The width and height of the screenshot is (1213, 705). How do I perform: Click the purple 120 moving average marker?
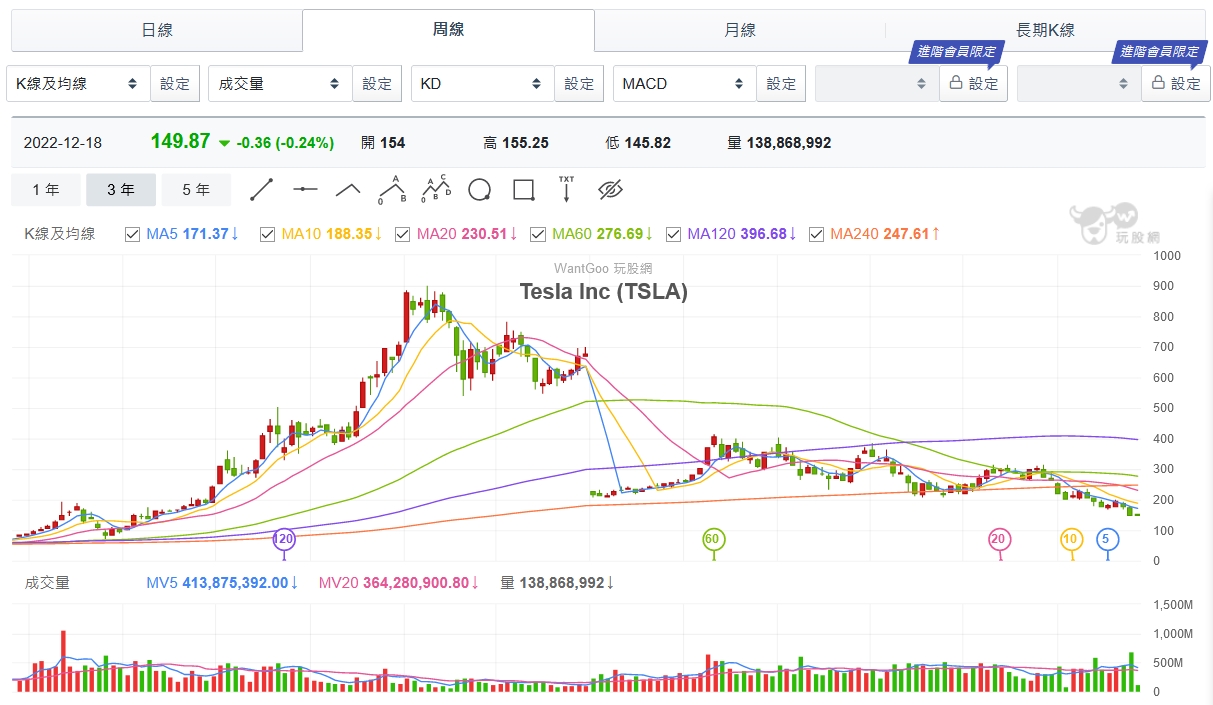pos(285,539)
